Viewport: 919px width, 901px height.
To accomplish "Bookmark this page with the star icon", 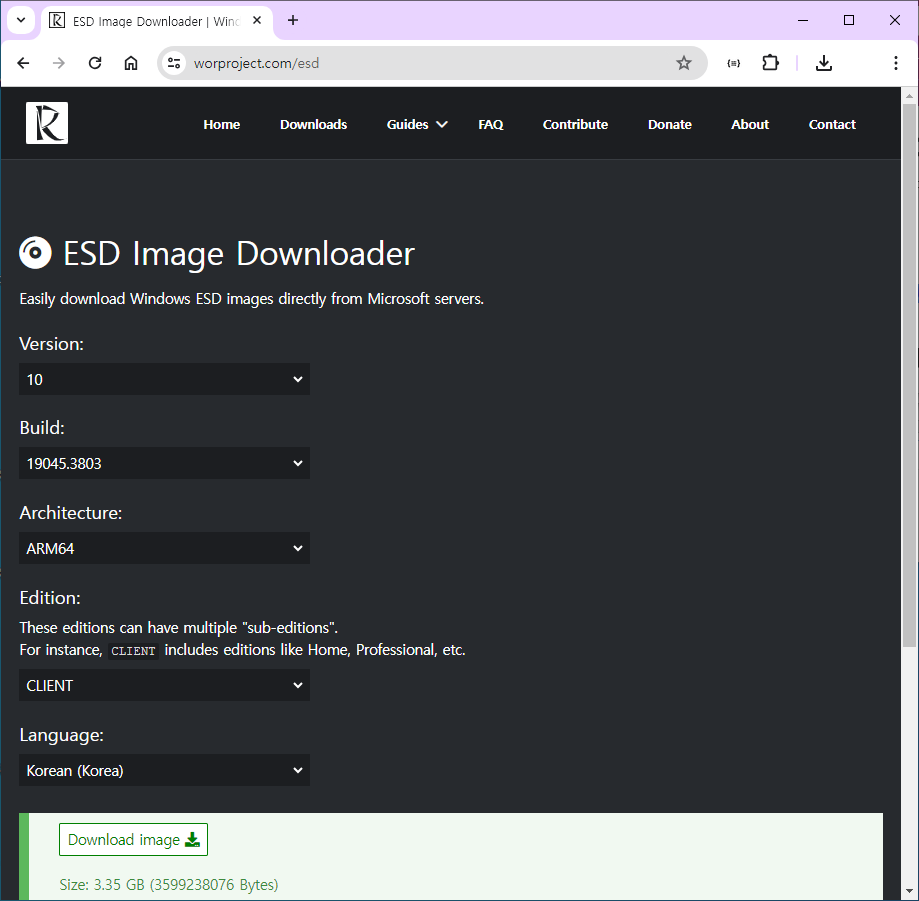I will tap(683, 63).
